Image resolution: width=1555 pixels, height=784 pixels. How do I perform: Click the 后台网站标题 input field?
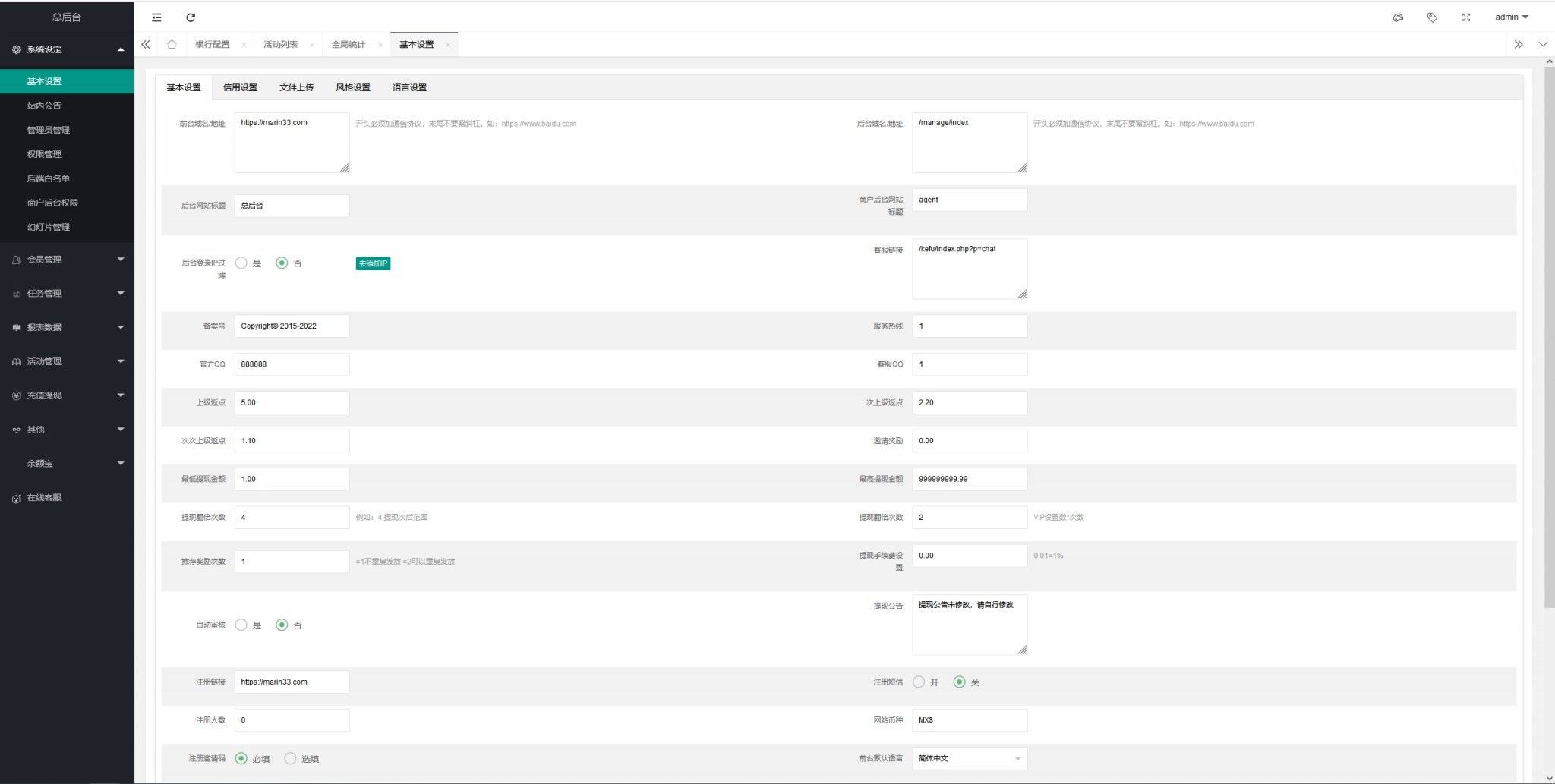[292, 206]
